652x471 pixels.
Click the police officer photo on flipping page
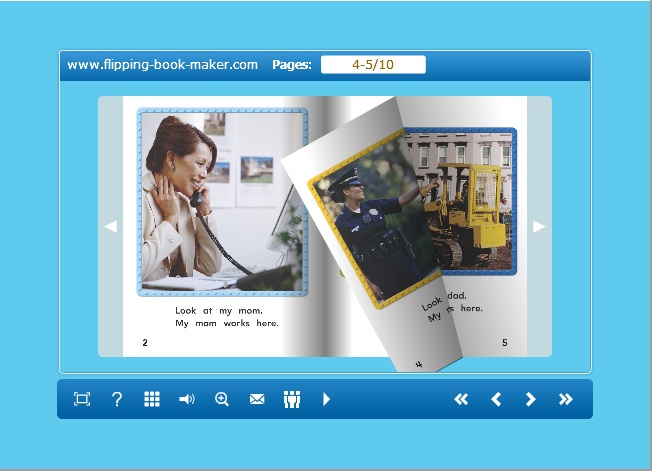[374, 220]
